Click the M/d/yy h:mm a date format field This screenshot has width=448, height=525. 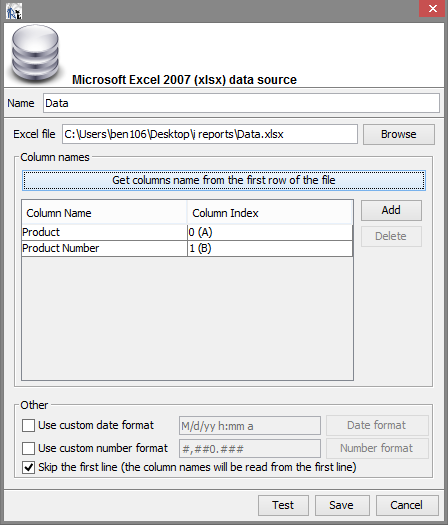click(x=250, y=426)
